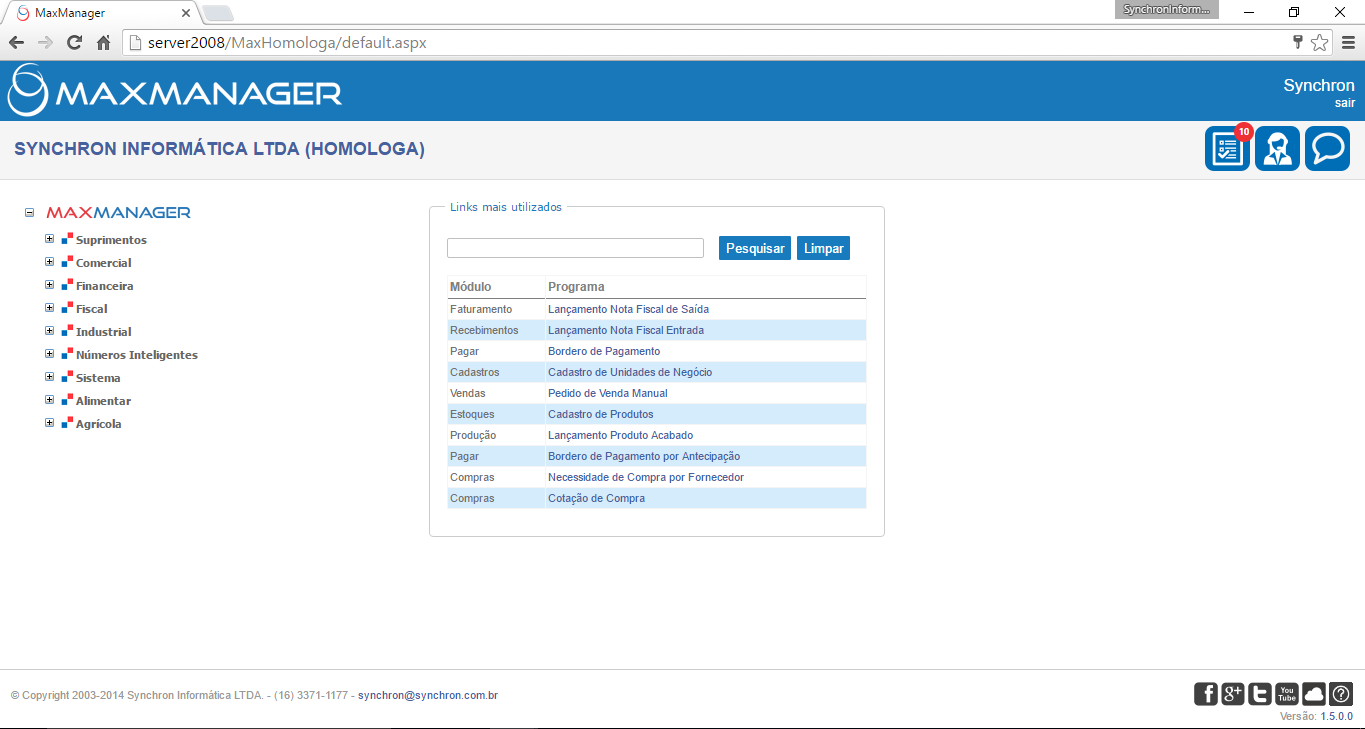Click the MaxManager logo in header

[x=175, y=91]
